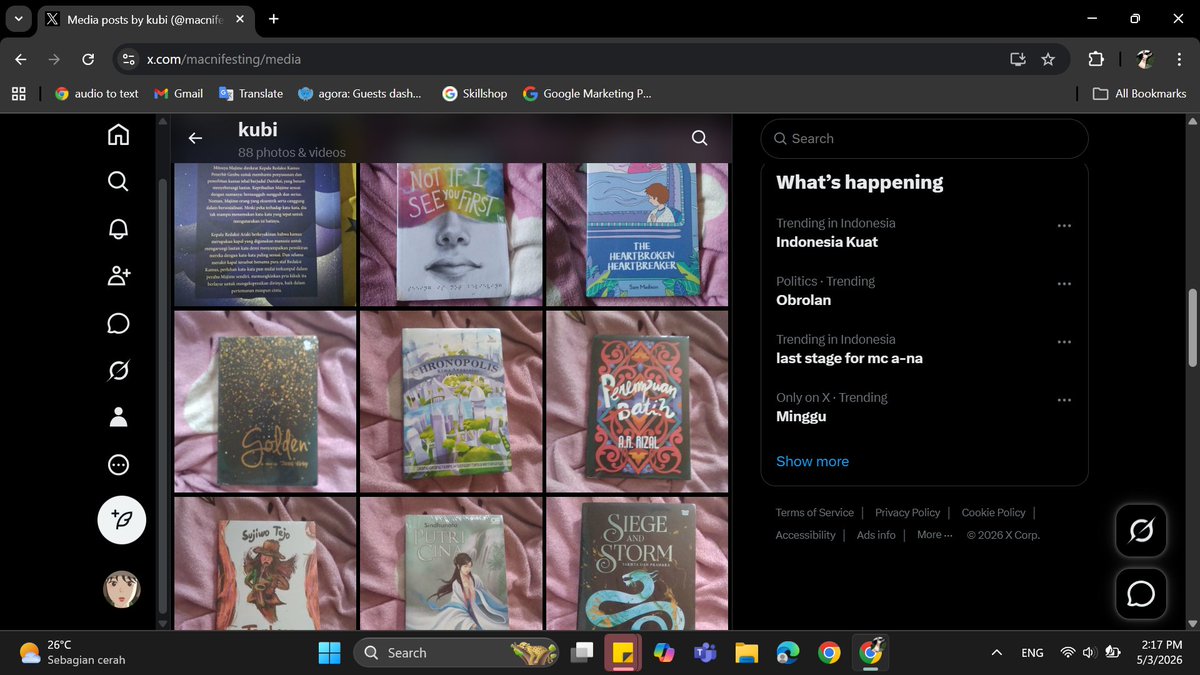Screen dimensions: 1200x675
Task: Open Privacy Policy link
Action: [x=907, y=512]
